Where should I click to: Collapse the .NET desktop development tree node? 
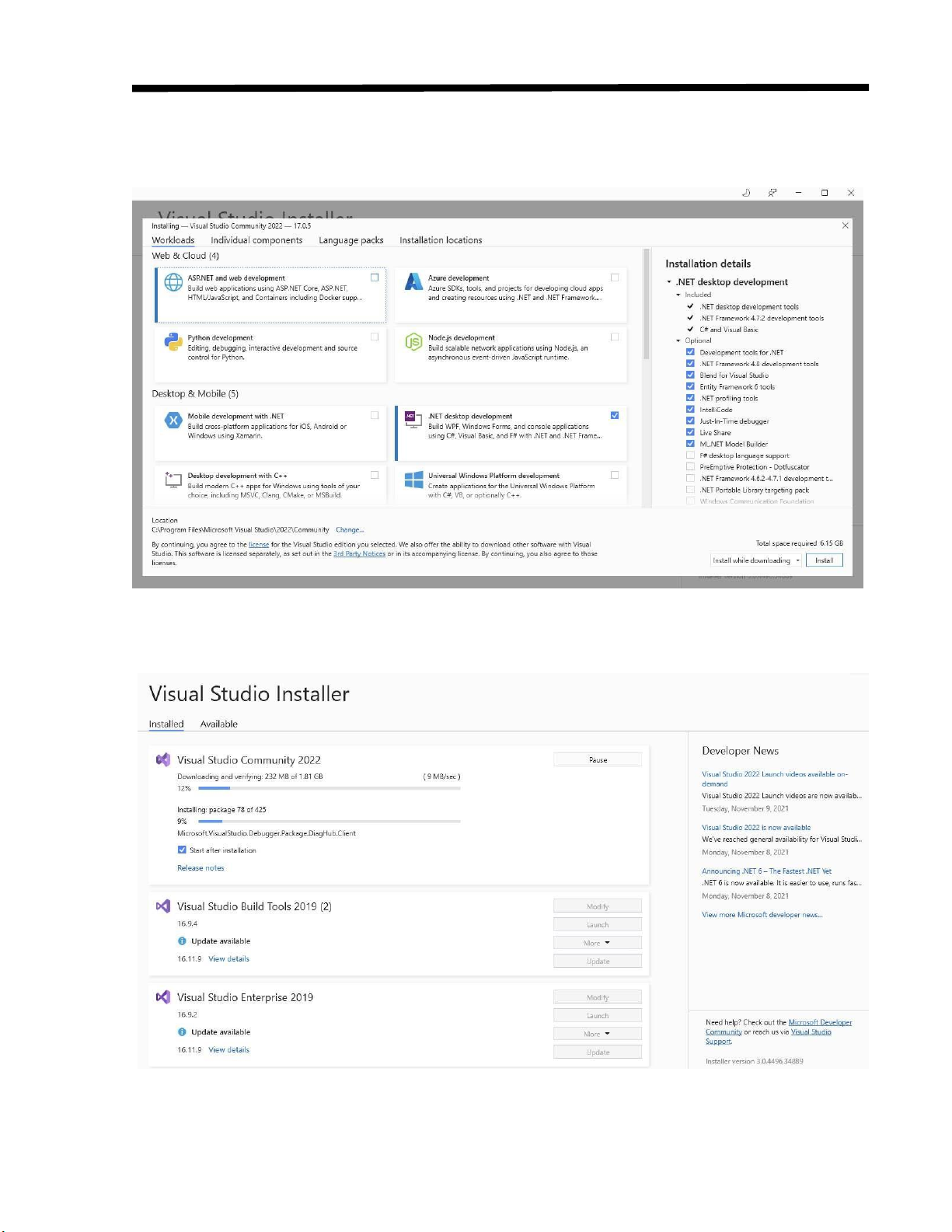click(x=669, y=282)
